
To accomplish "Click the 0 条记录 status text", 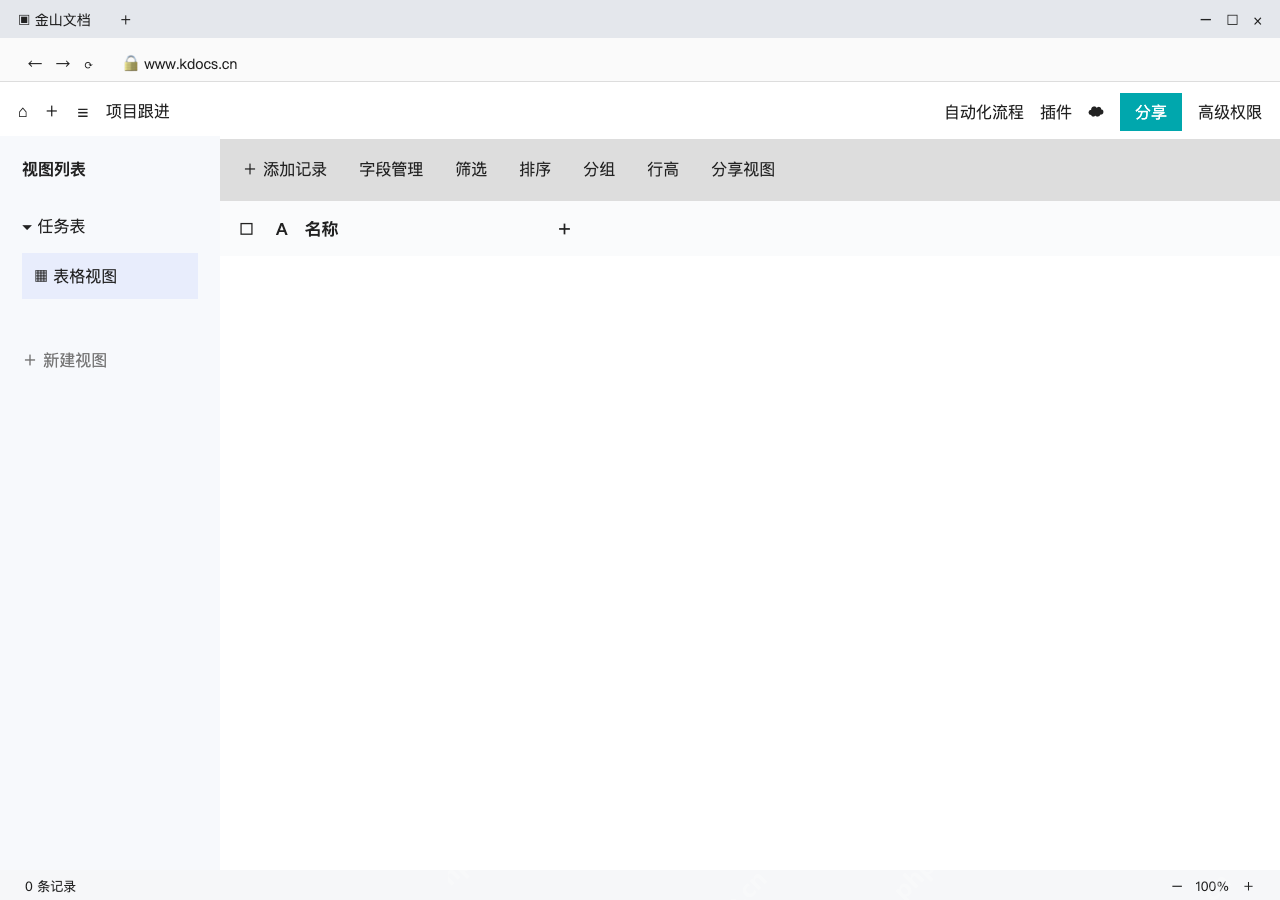I will pyautogui.click(x=51, y=886).
